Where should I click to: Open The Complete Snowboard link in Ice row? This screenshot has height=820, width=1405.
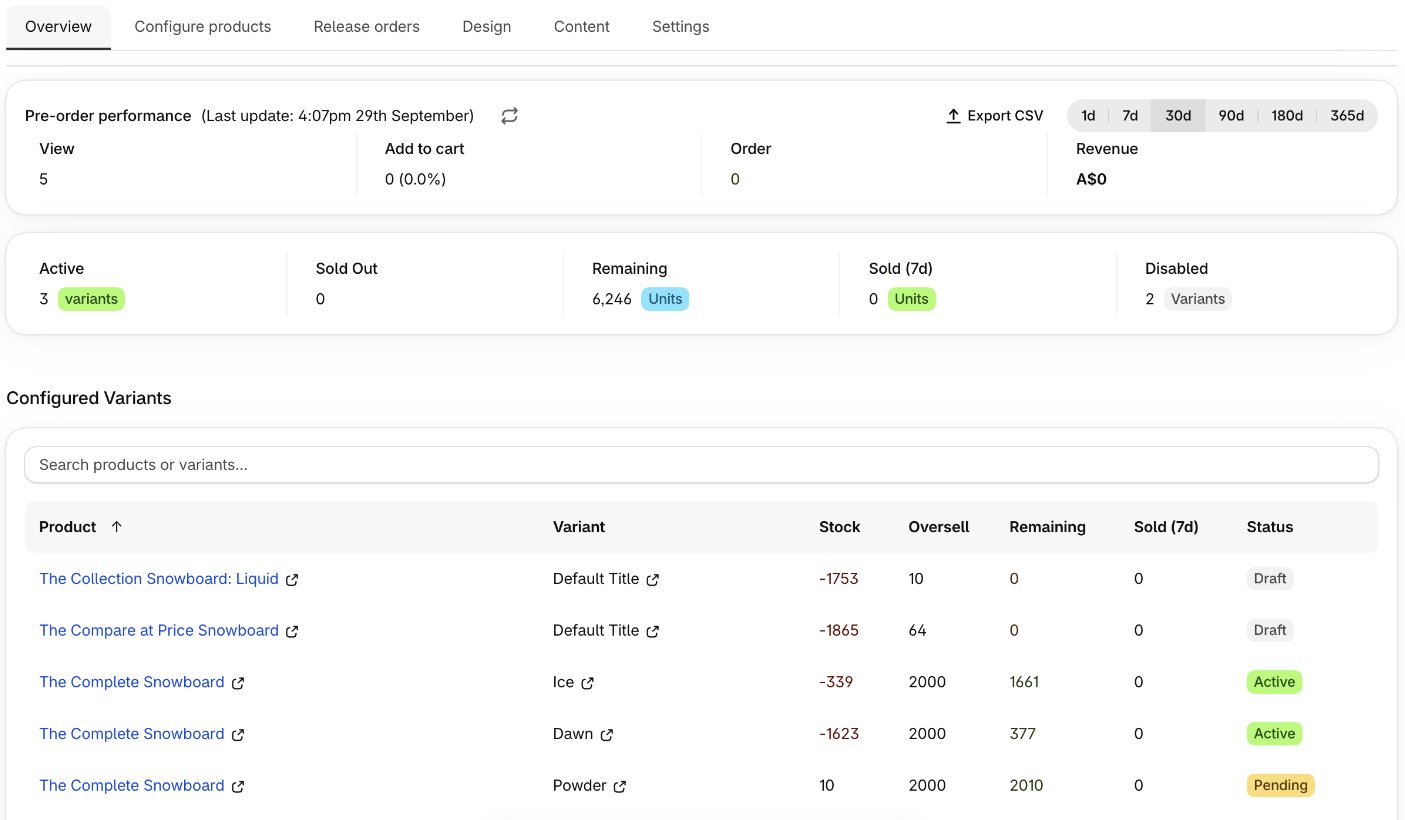(x=132, y=682)
